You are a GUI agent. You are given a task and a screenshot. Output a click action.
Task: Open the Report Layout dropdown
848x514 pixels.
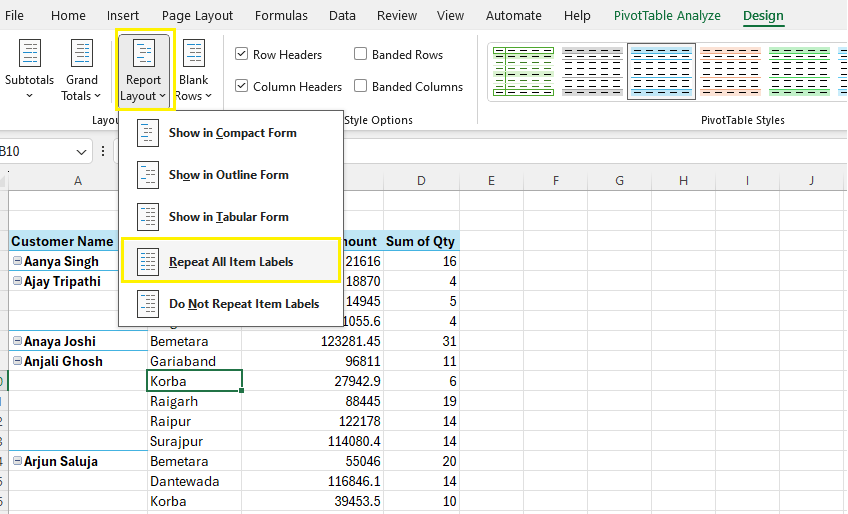(x=144, y=69)
